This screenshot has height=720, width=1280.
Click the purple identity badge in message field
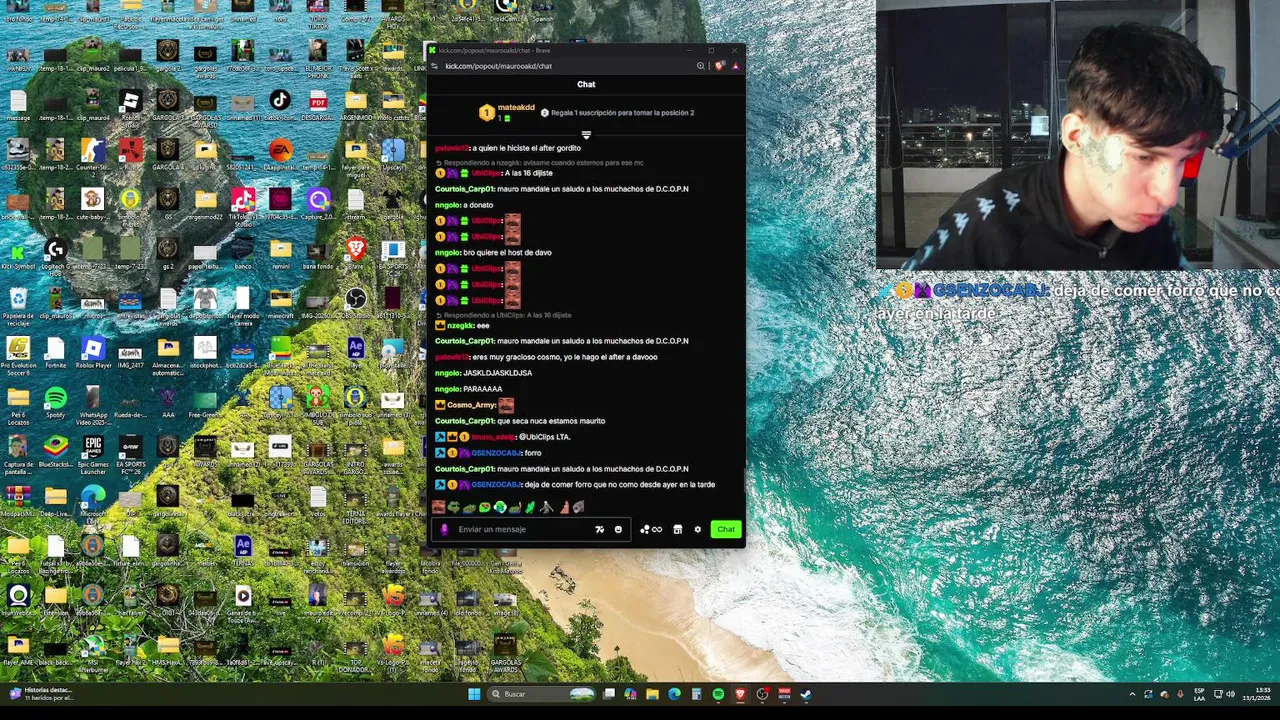click(445, 529)
